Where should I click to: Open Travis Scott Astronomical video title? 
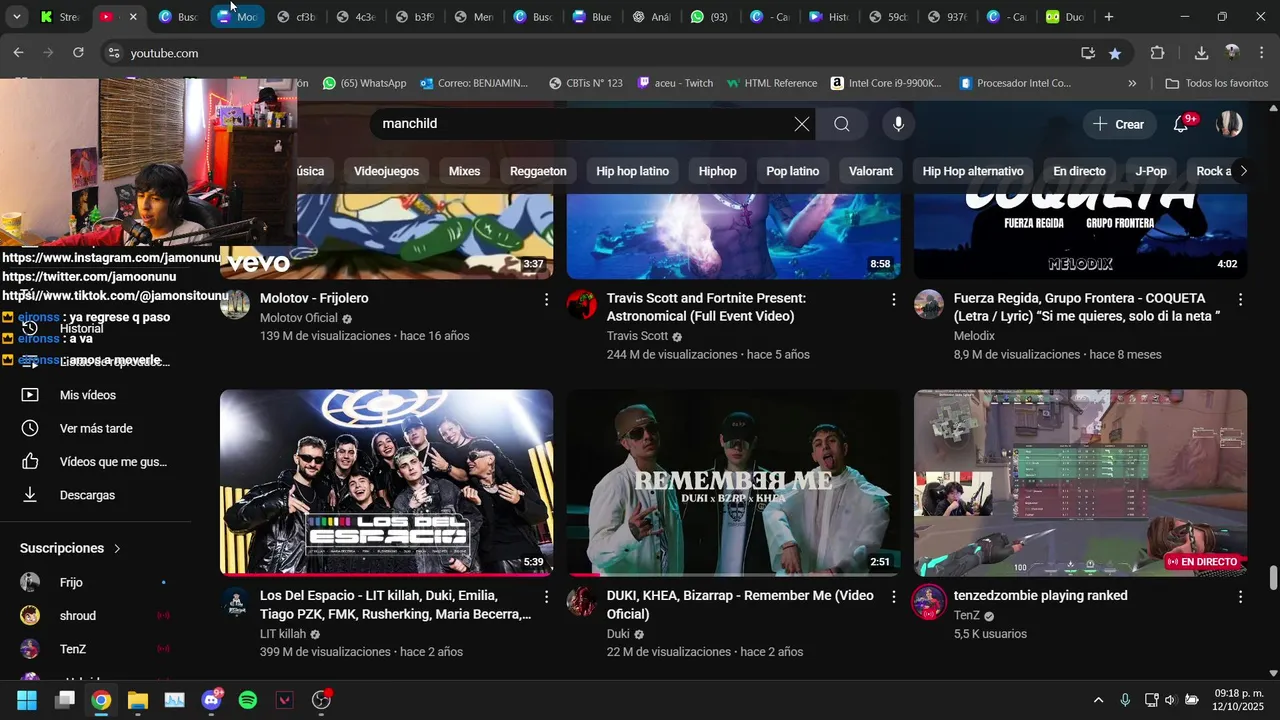coord(706,307)
